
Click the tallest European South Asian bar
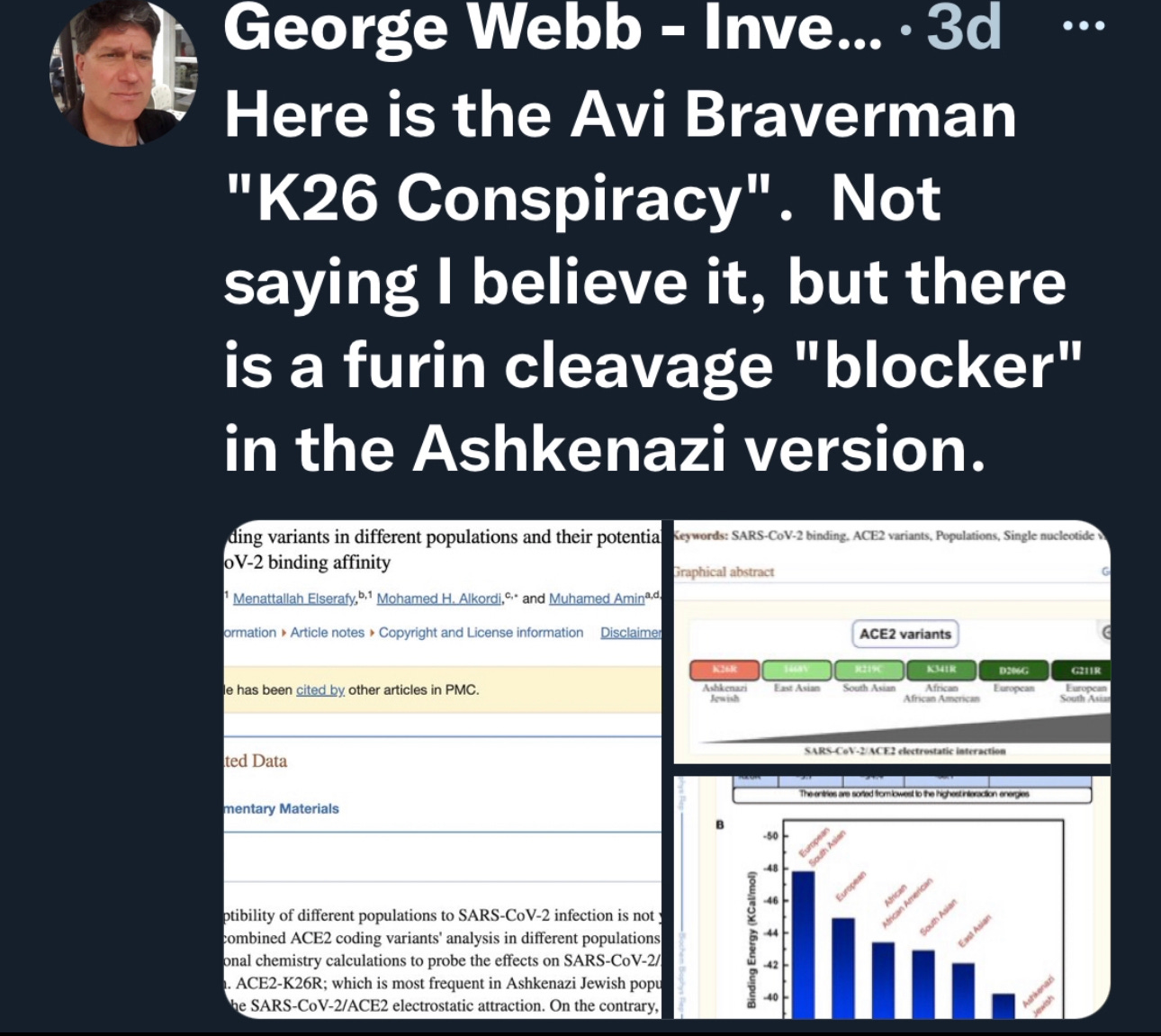(803, 944)
